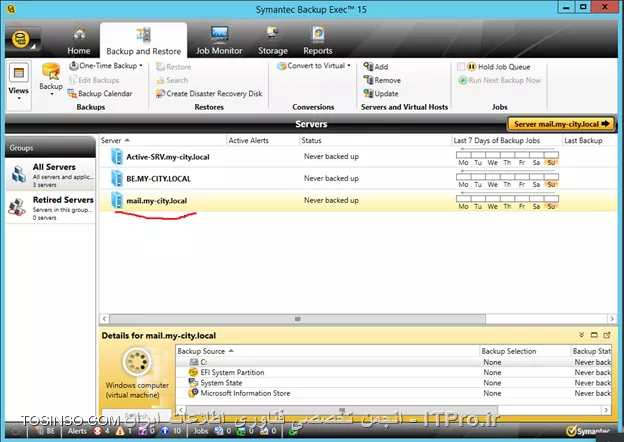Viewport: 624px width, 442px height.
Task: Click Run Next Backup Now
Action: (x=499, y=80)
